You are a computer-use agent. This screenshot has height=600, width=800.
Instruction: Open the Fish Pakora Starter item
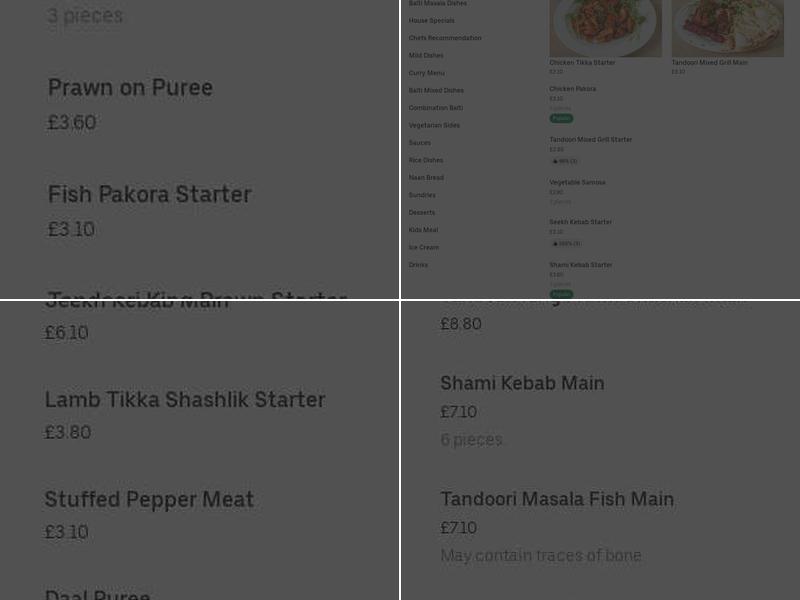(149, 195)
